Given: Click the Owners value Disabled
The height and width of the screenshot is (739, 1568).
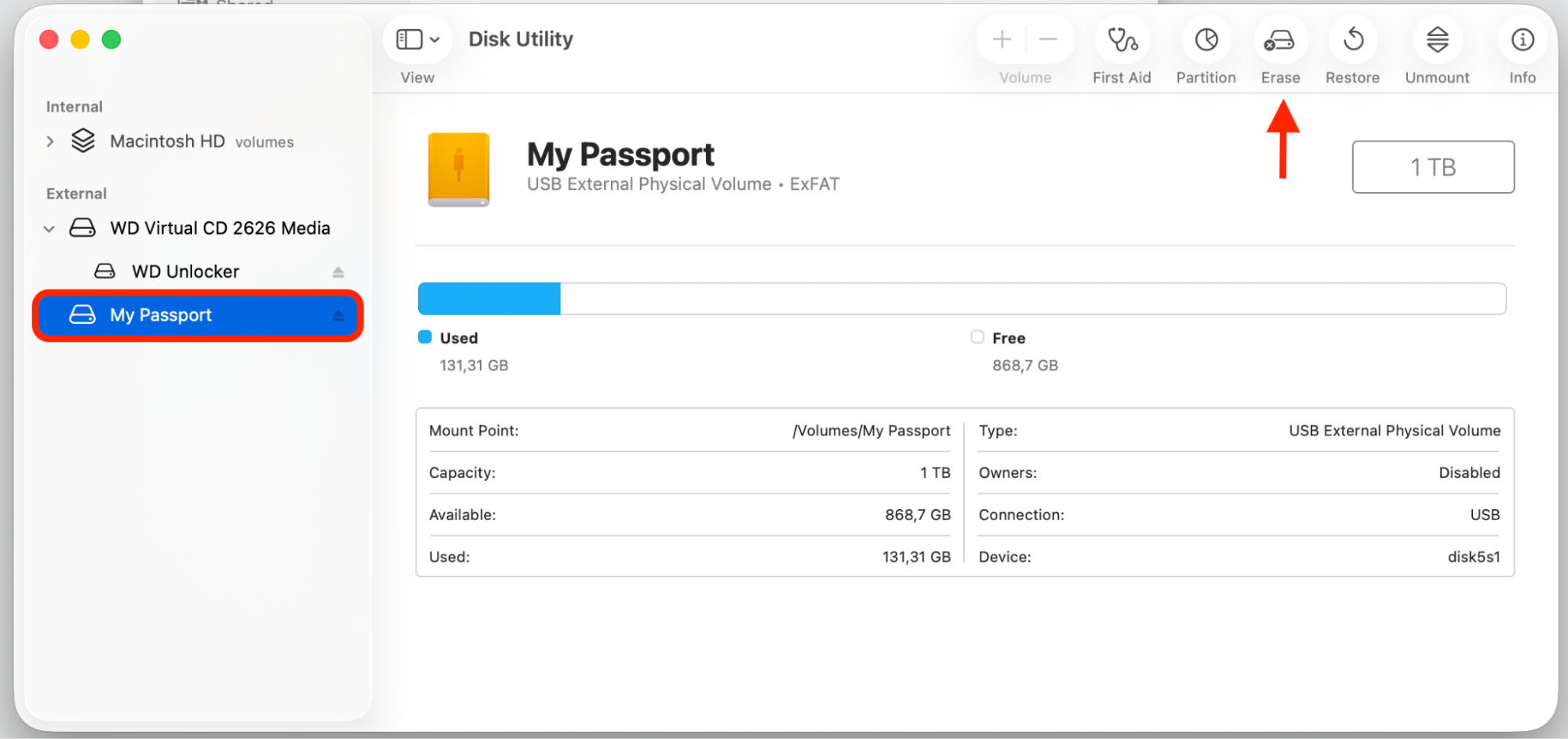Looking at the screenshot, I should (x=1469, y=473).
